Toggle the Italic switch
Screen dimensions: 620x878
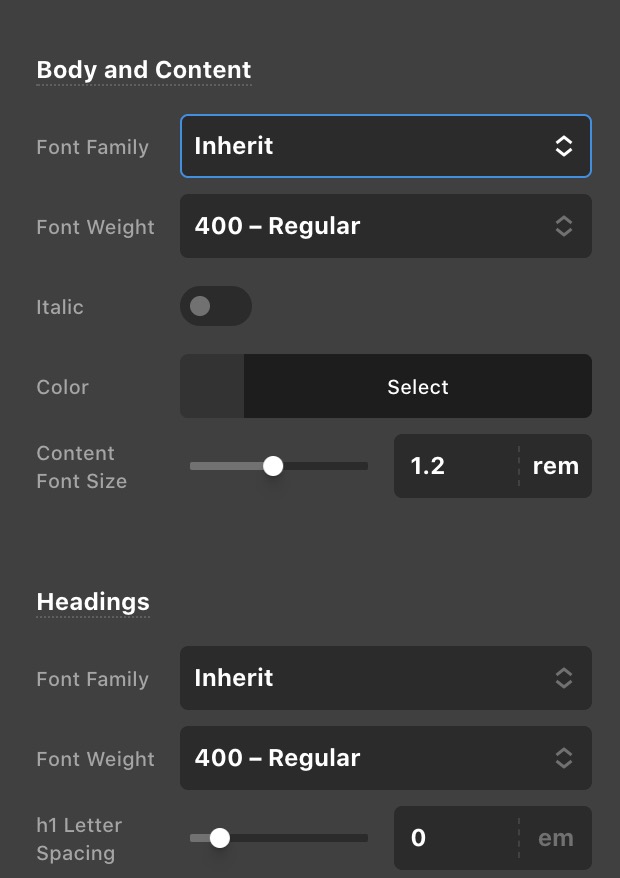point(216,306)
